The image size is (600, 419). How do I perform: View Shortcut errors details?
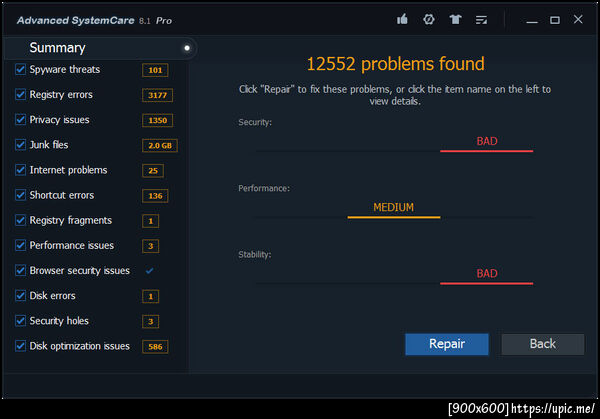point(62,195)
